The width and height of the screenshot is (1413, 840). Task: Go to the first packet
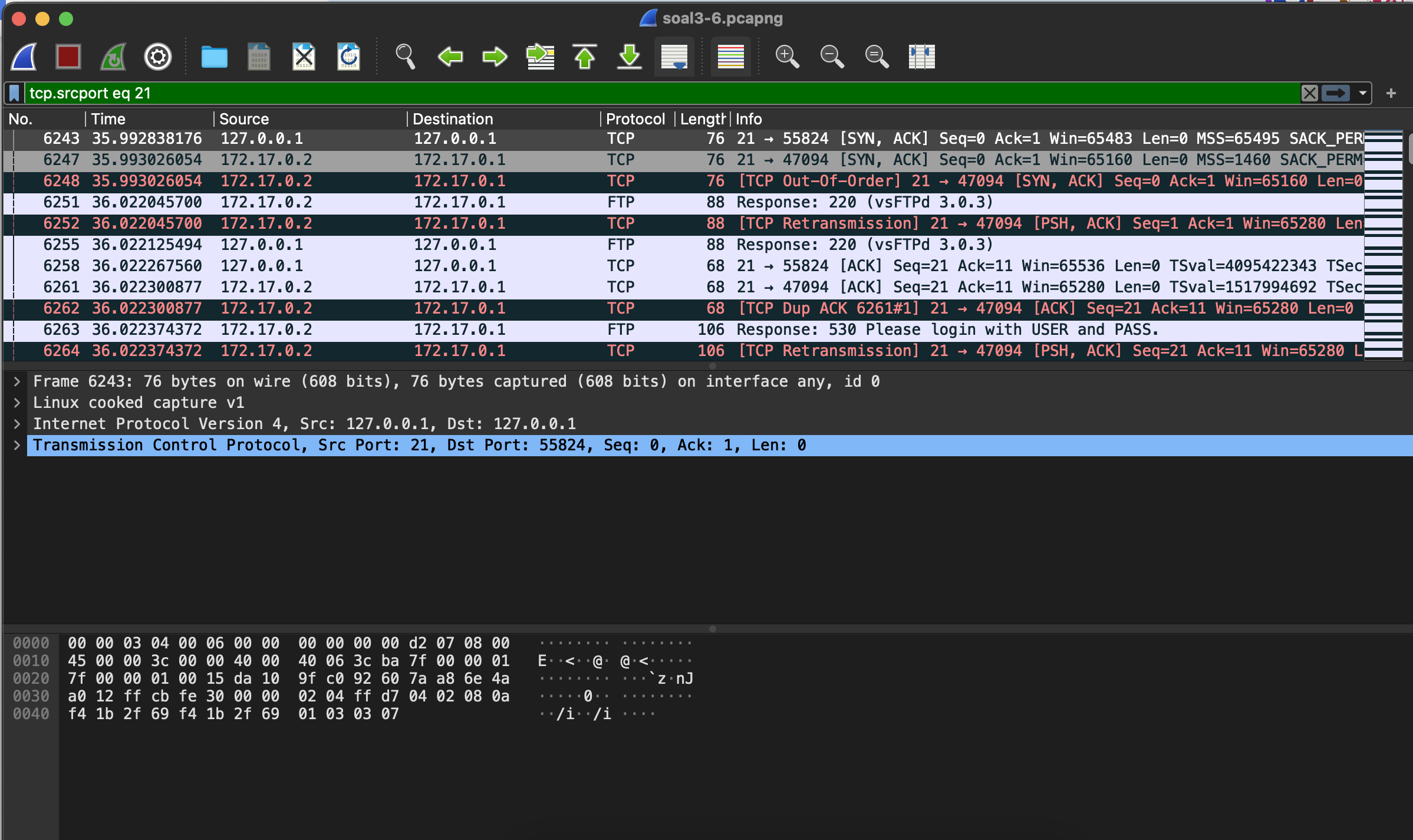click(584, 56)
